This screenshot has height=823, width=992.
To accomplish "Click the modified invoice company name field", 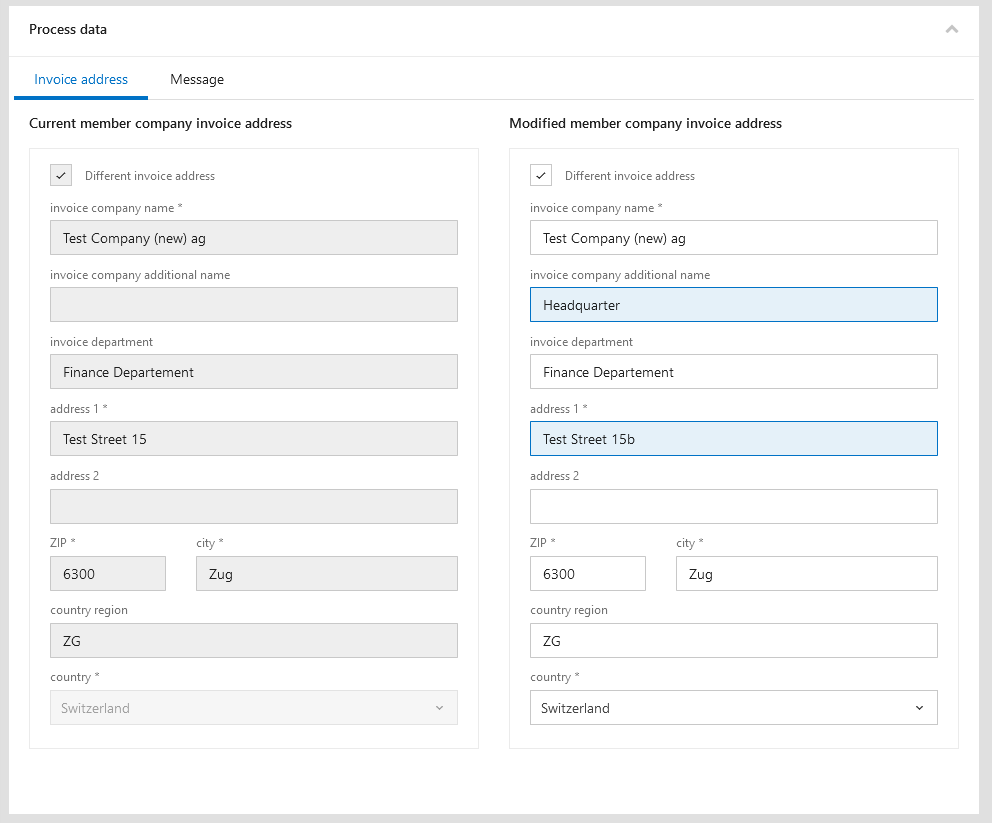I will 733,238.
